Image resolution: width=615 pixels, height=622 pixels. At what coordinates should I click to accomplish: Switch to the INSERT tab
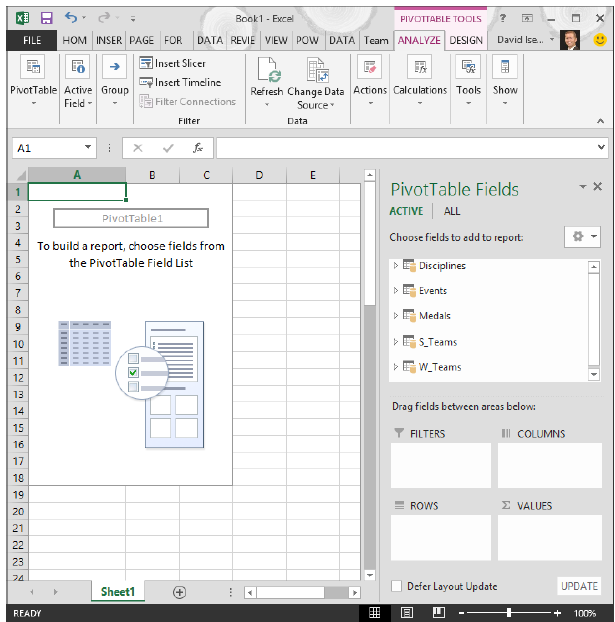(109, 40)
